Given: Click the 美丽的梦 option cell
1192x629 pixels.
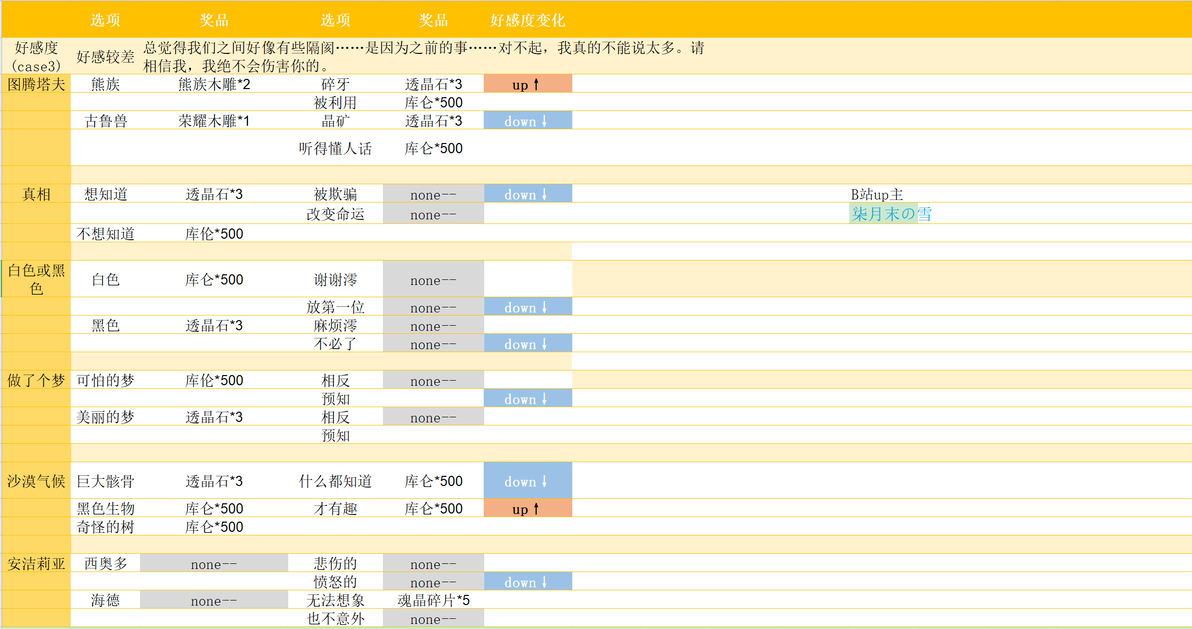Looking at the screenshot, I should (x=106, y=417).
